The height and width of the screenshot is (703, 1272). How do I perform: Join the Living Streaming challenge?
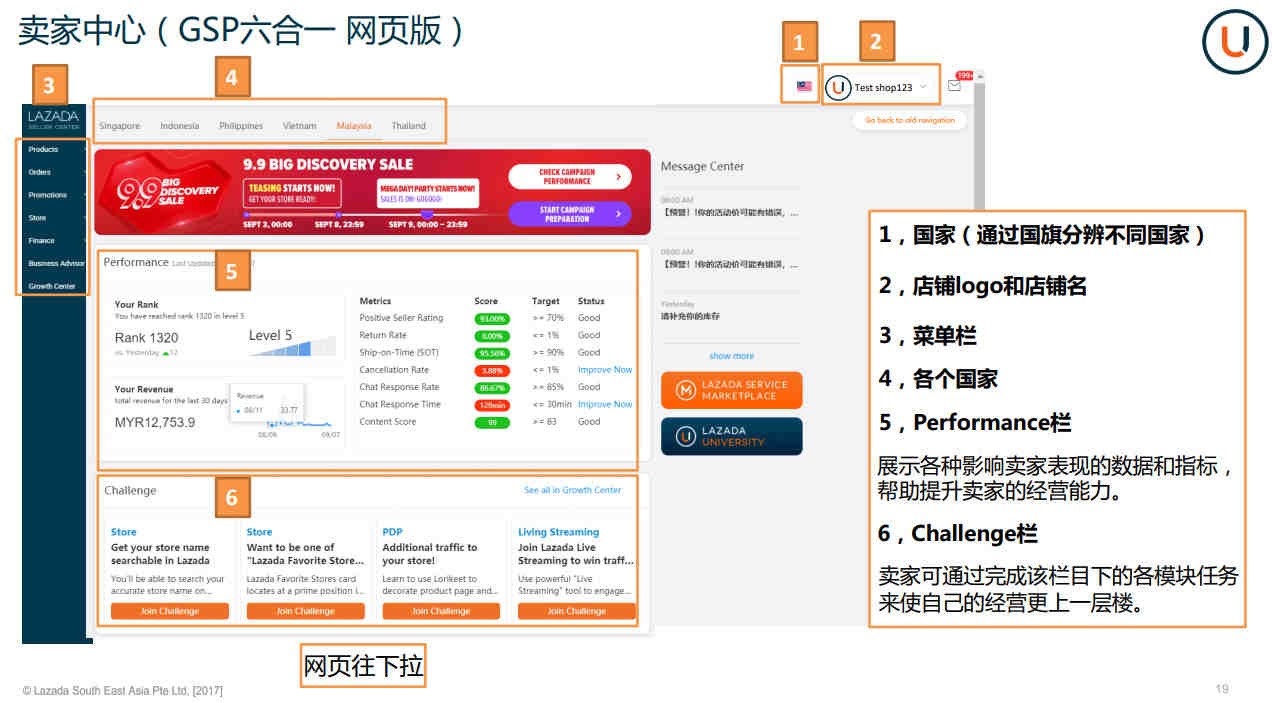click(576, 611)
